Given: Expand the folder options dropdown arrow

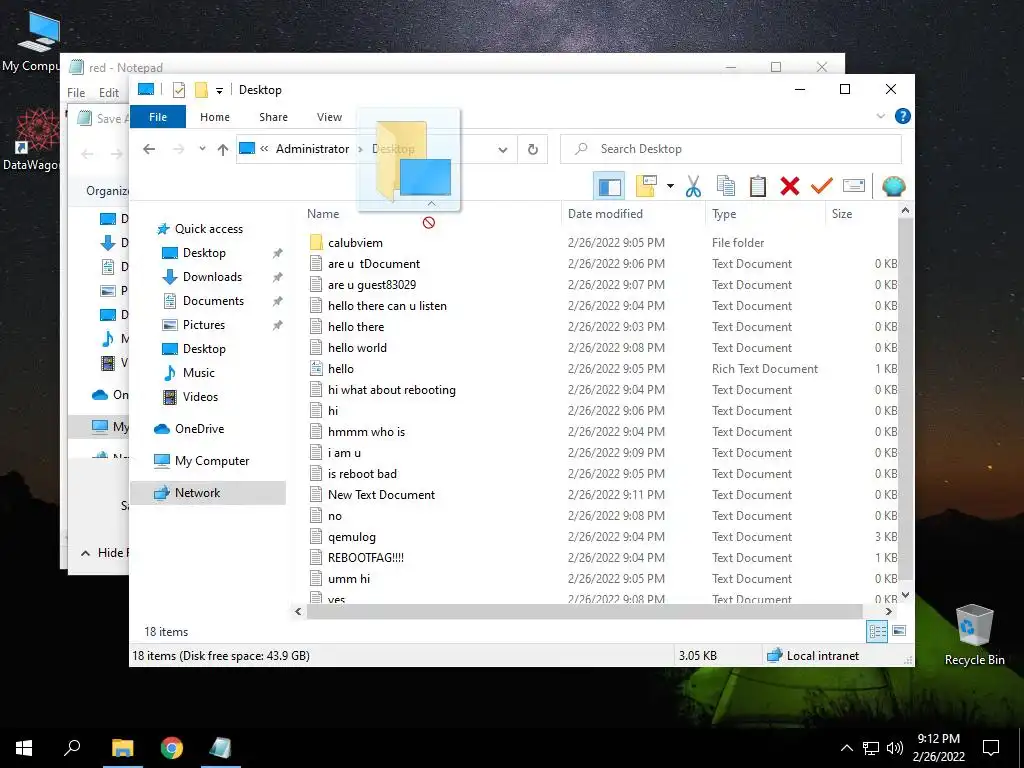Looking at the screenshot, I should click(670, 187).
